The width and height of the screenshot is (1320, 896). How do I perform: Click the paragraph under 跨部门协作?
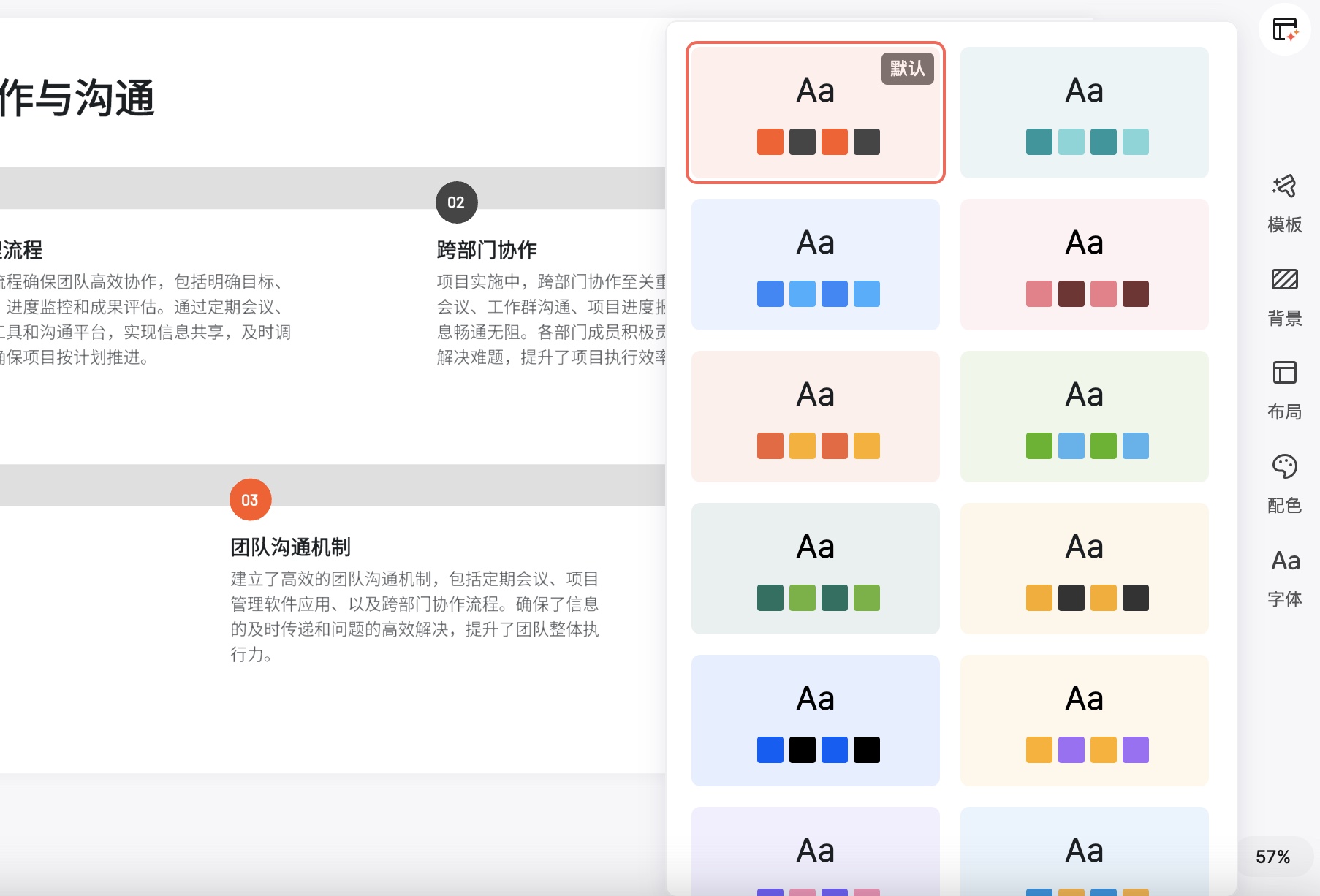click(x=551, y=319)
